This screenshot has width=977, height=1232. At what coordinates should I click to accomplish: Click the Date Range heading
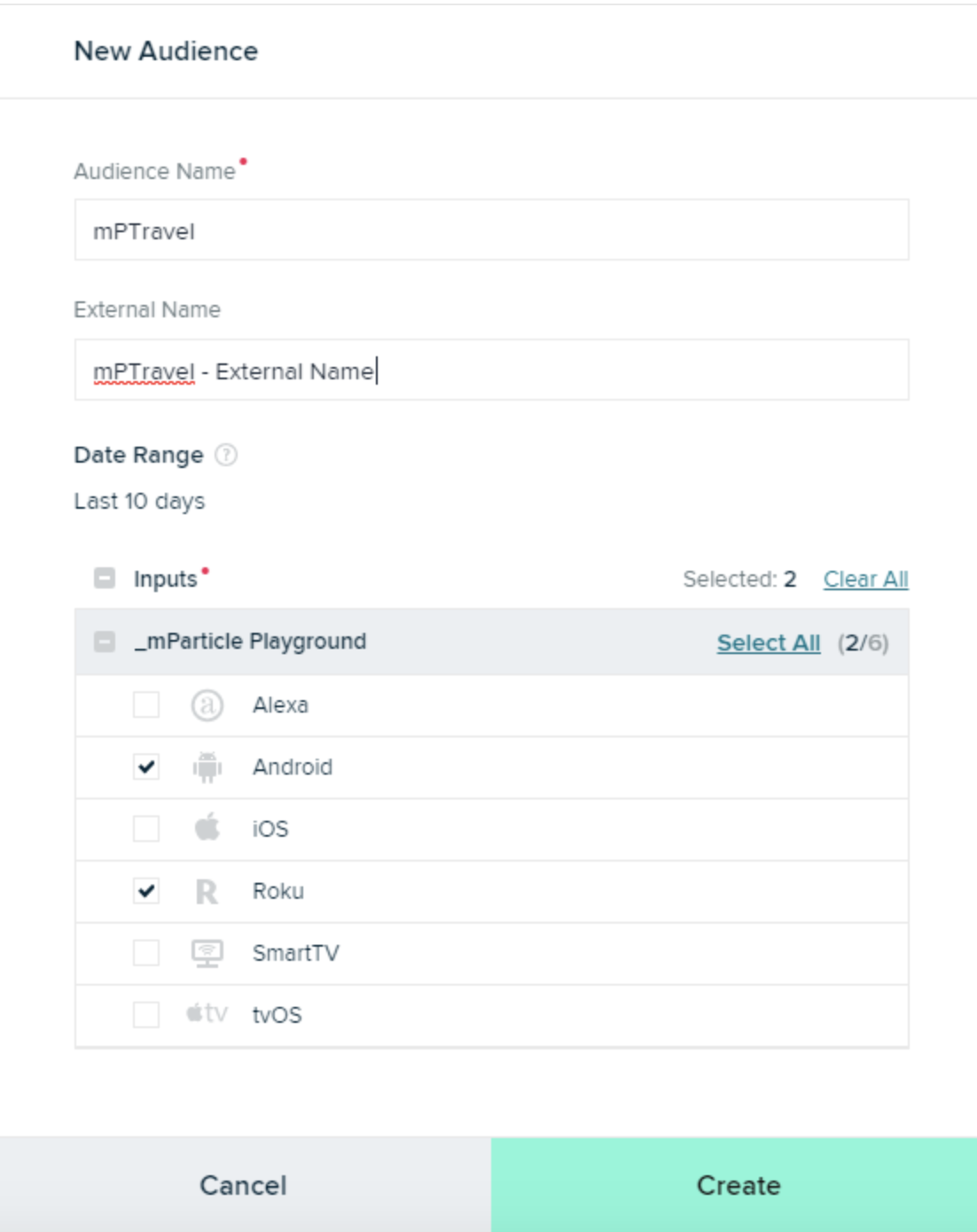[x=139, y=455]
